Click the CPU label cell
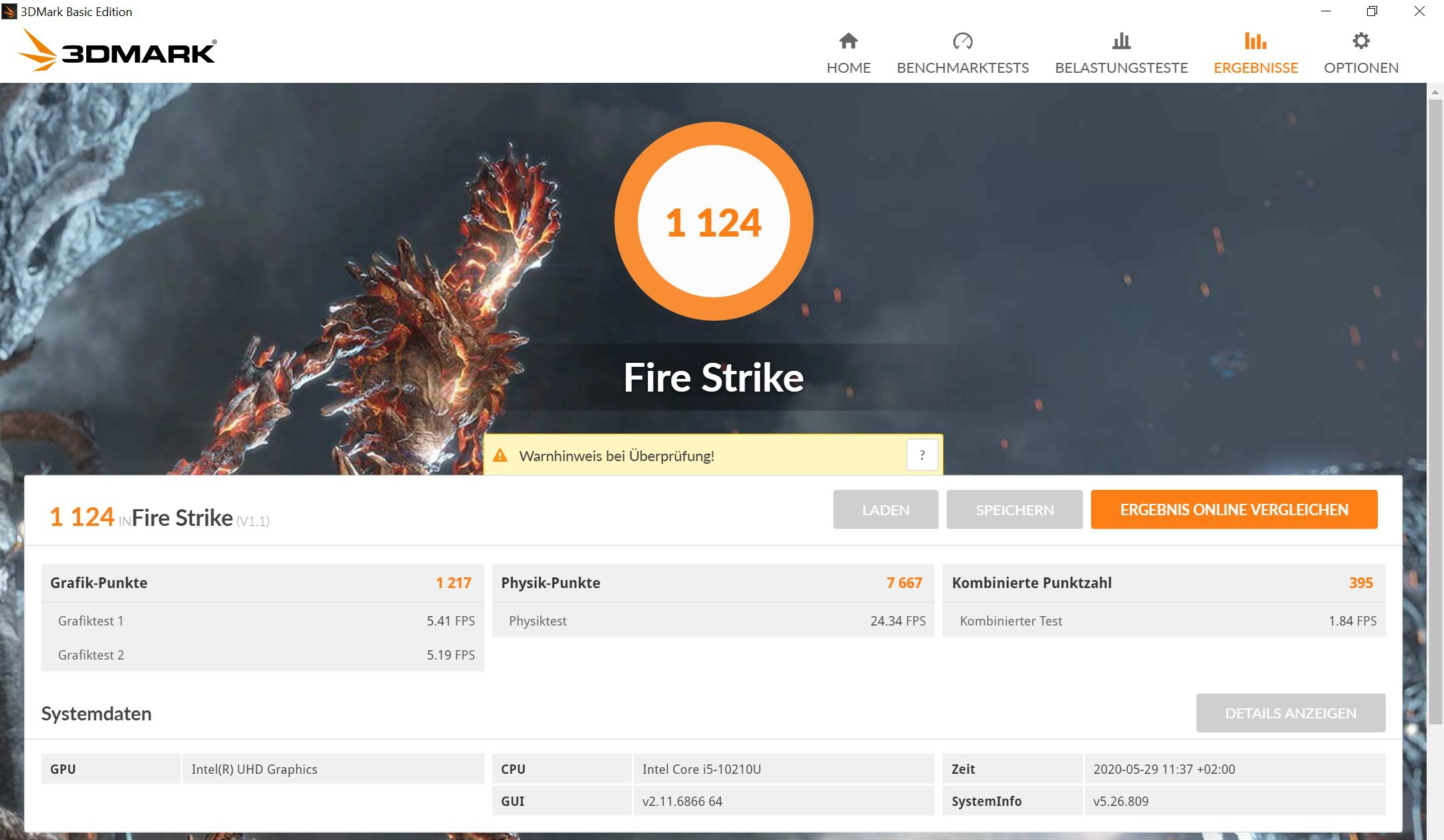The height and width of the screenshot is (840, 1444). click(x=562, y=769)
